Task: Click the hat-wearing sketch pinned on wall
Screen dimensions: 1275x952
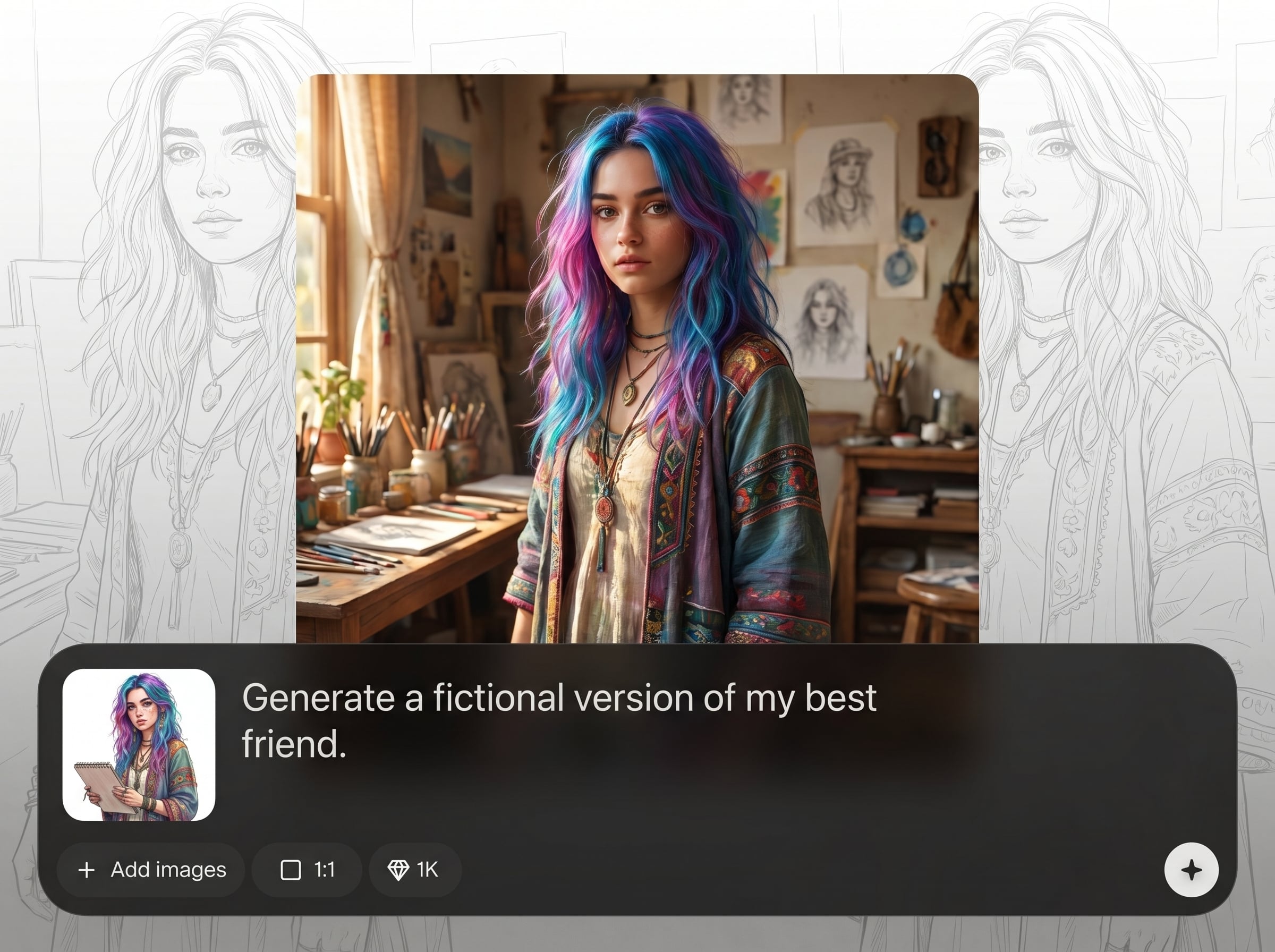Action: pyautogui.click(x=846, y=184)
